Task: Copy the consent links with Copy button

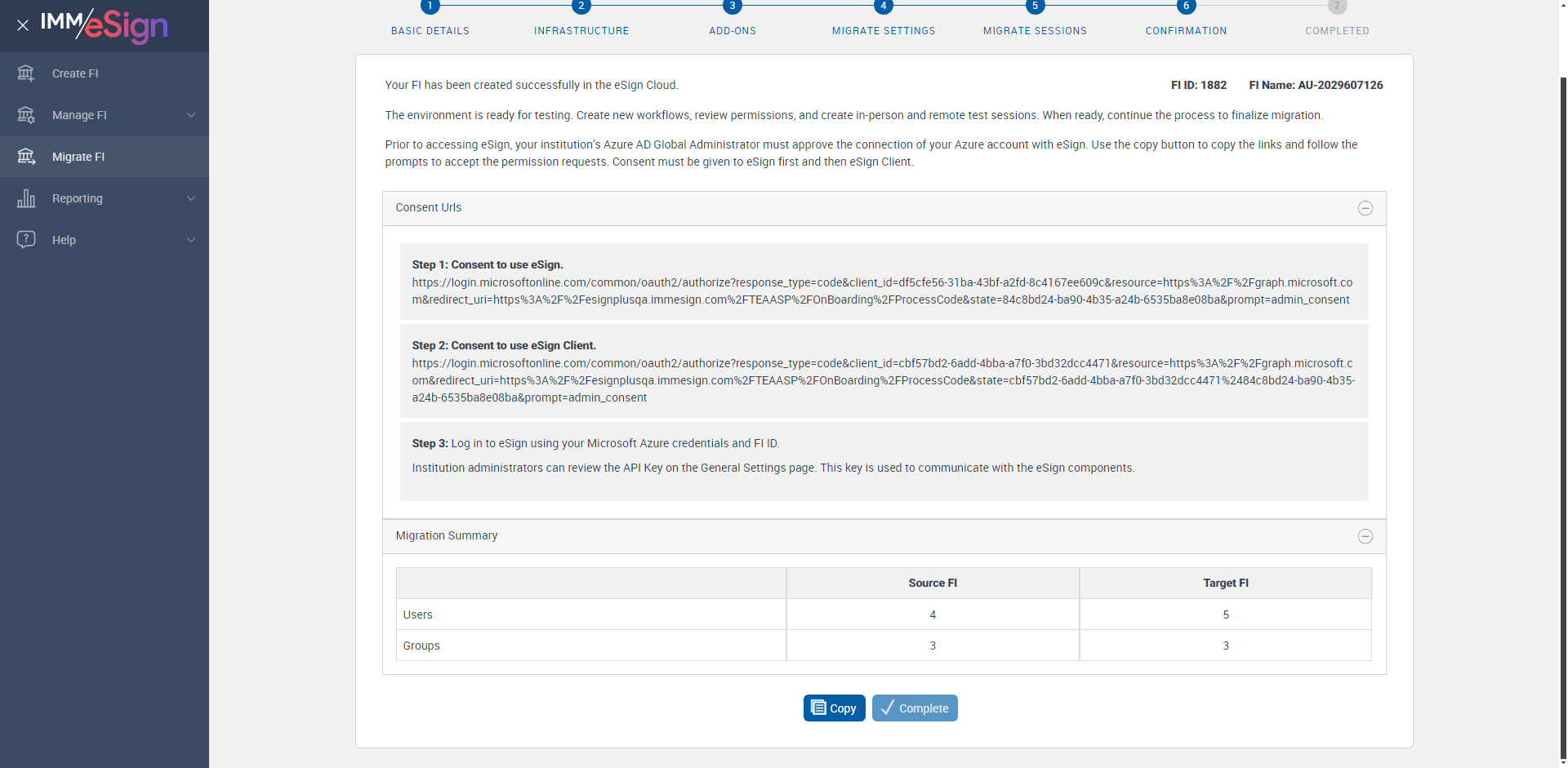Action: click(x=834, y=708)
